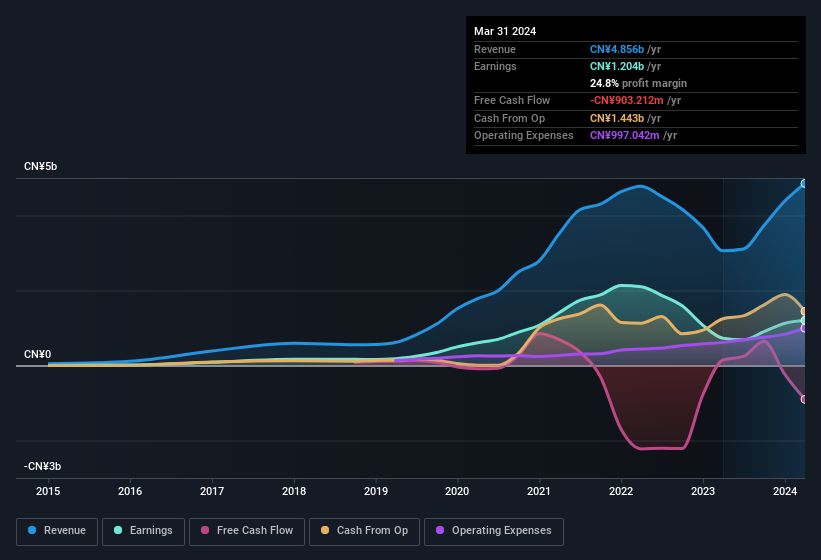Click the 2016 x-axis label
Screen dimensions: 821x560
click(130, 491)
